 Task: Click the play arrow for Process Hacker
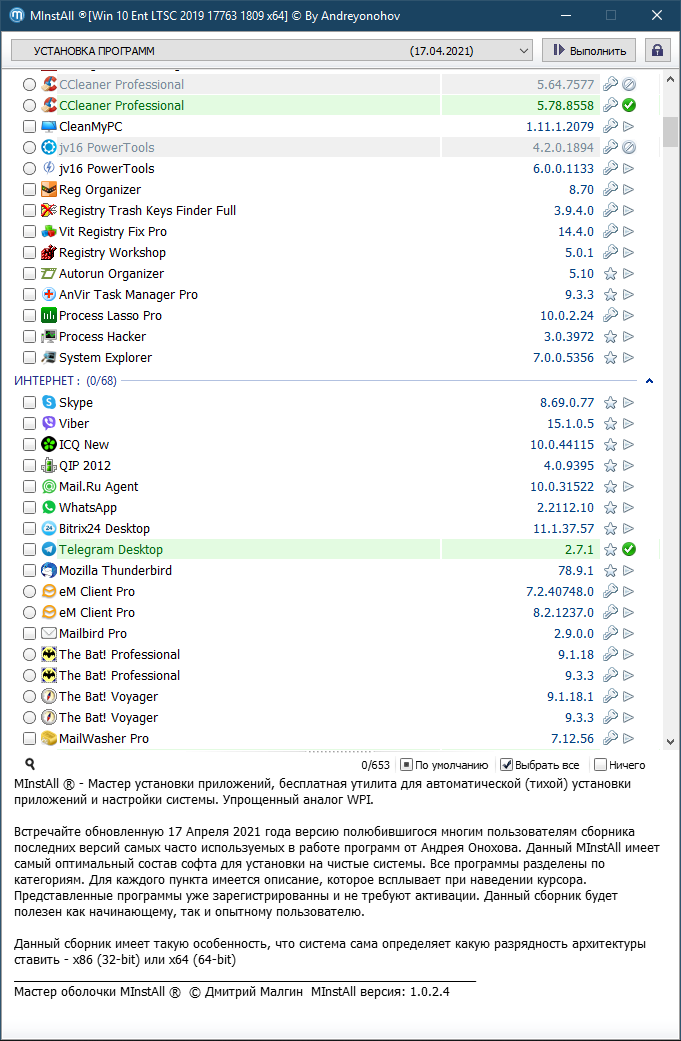[629, 337]
